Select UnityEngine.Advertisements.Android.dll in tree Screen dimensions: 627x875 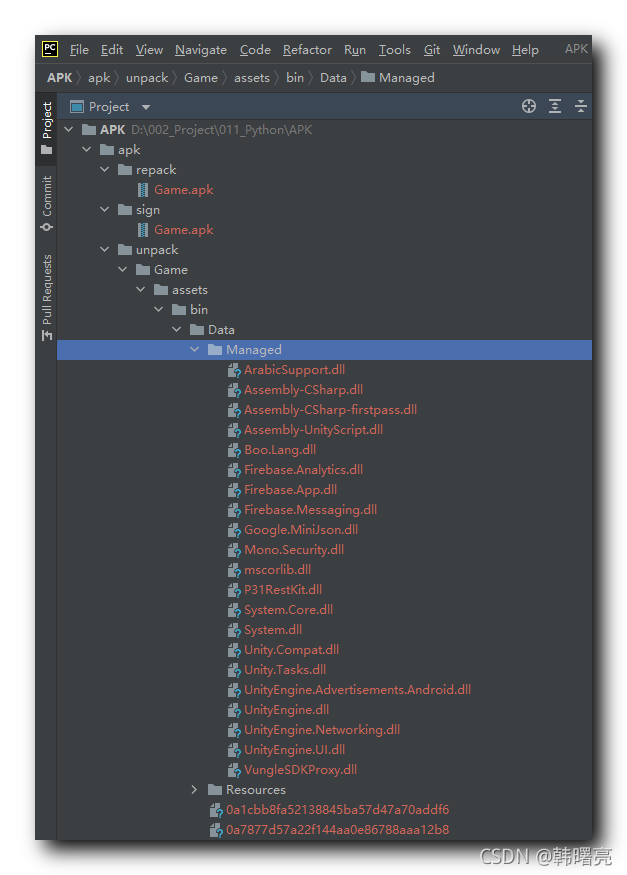(357, 690)
